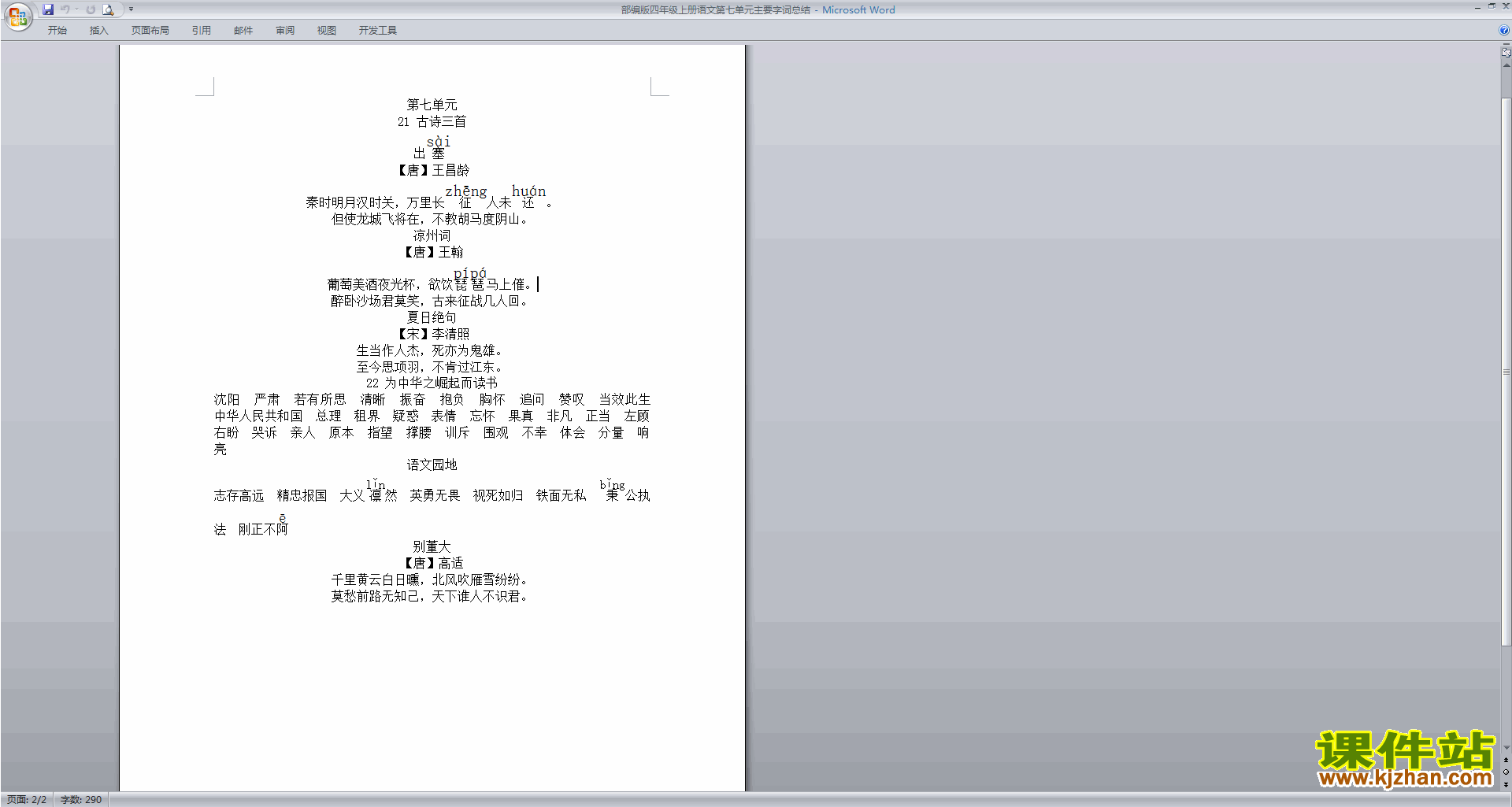Open the Undo history dropdown arrow
Screen dimensions: 1512x807
click(76, 9)
